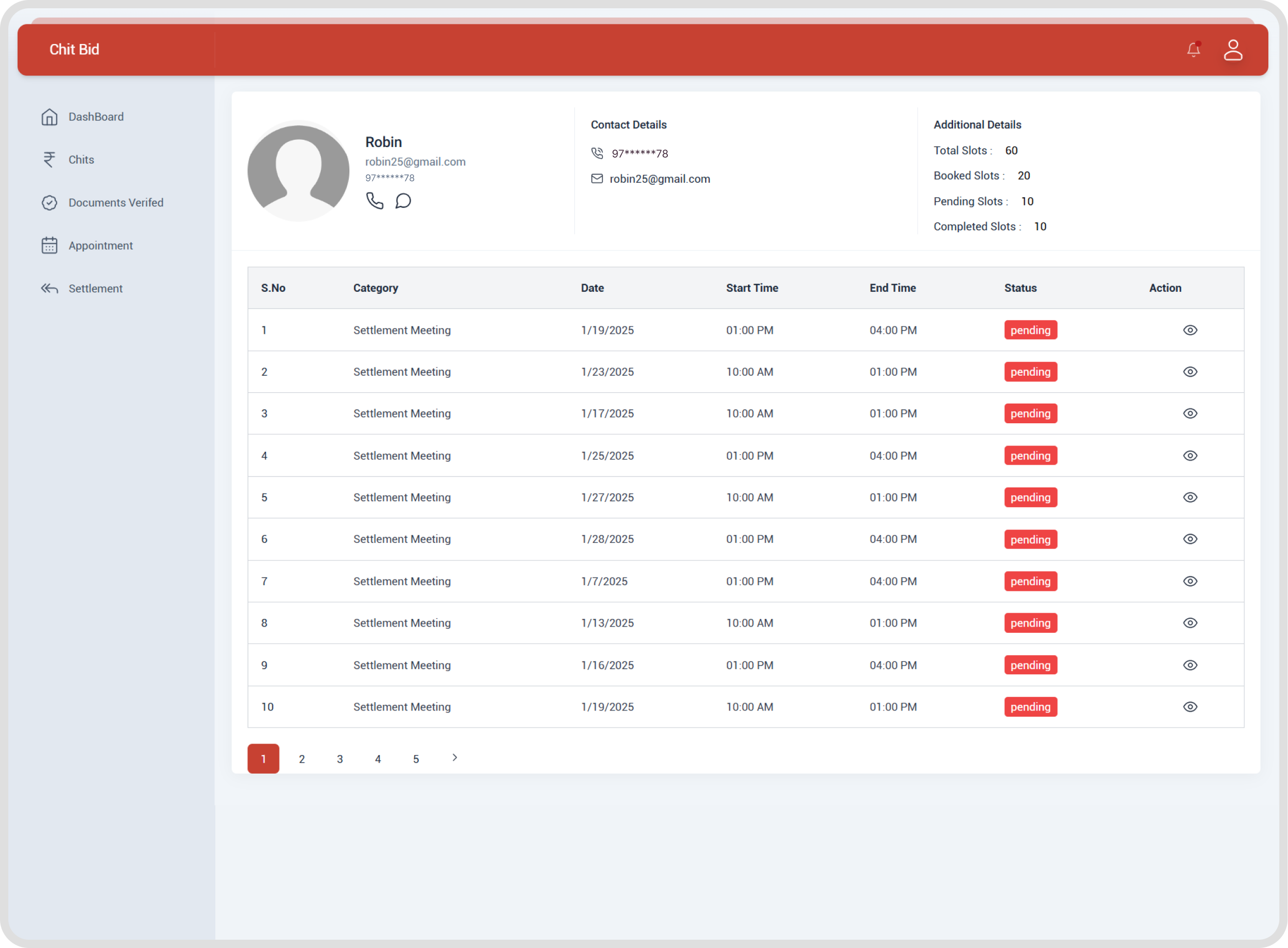Click the Appointment calendar icon
Screen dimensions: 1288x948
49,246
